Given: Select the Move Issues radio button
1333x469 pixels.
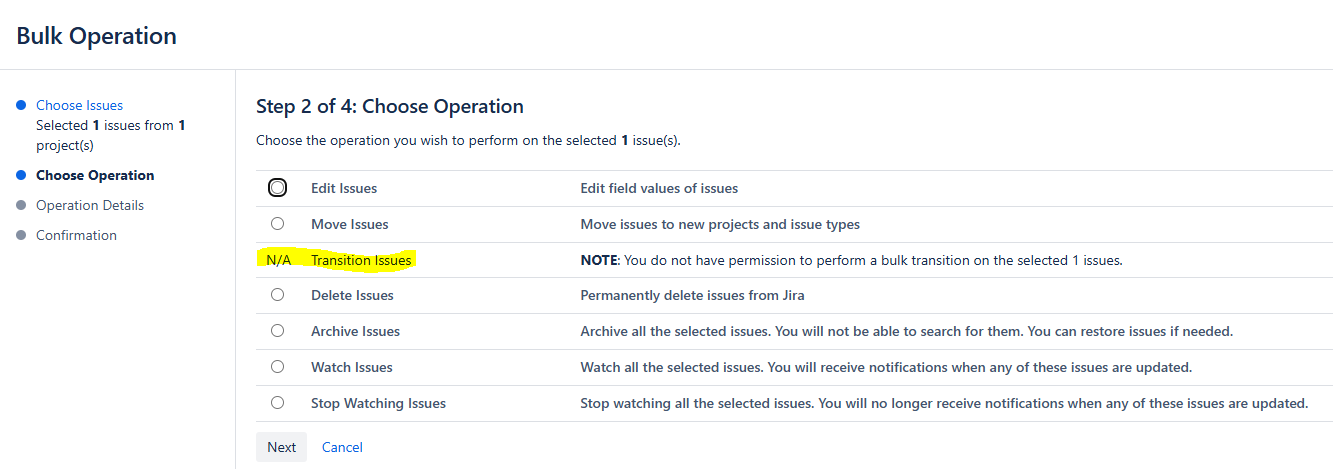Looking at the screenshot, I should pyautogui.click(x=277, y=224).
